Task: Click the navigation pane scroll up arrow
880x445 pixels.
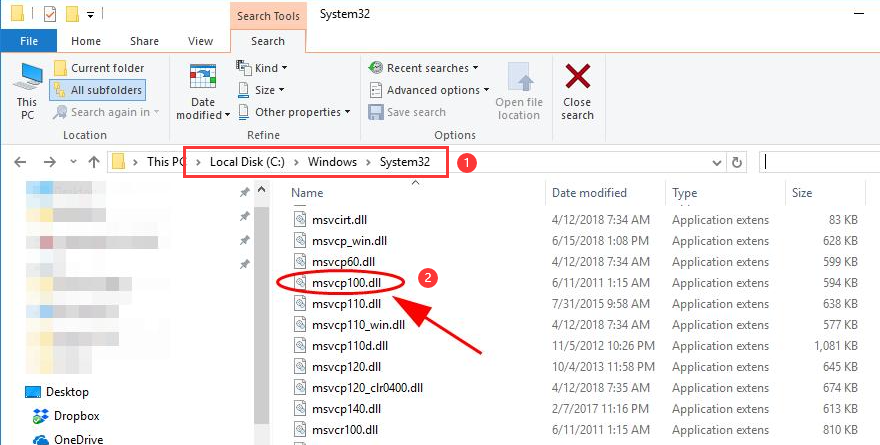Action: pyautogui.click(x=262, y=191)
